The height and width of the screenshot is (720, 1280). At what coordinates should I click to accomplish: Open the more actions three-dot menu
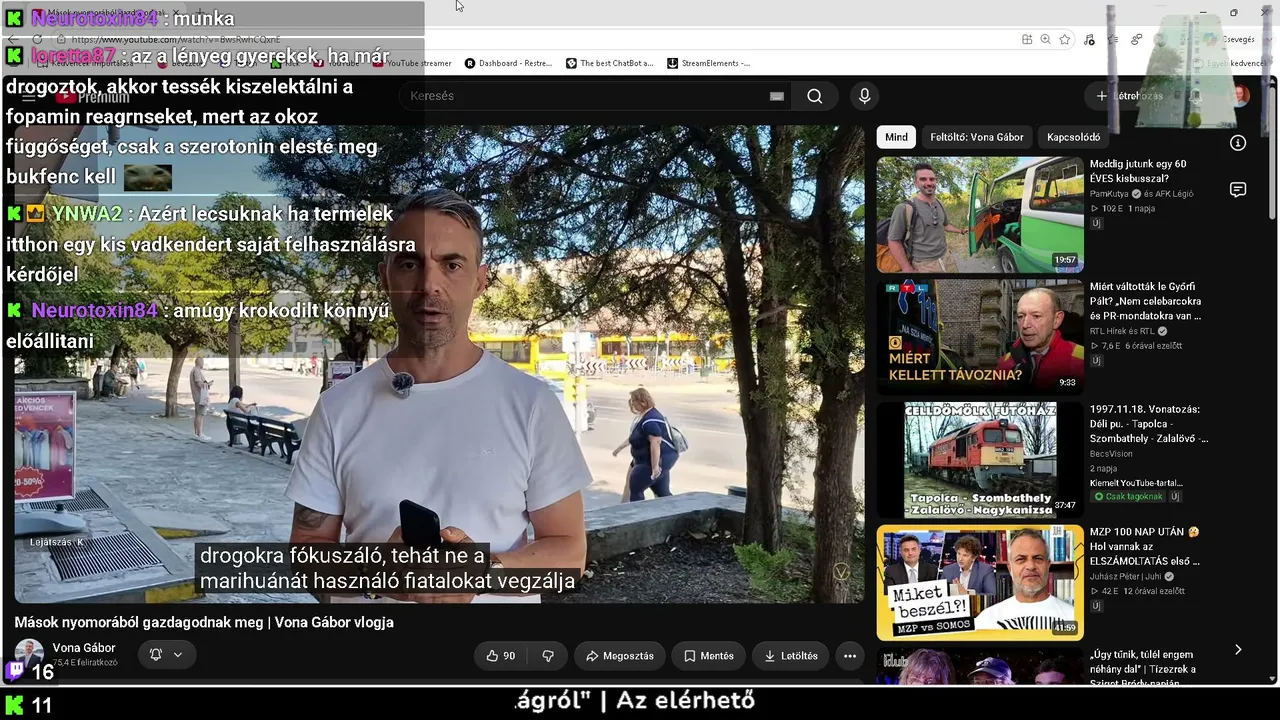[850, 656]
